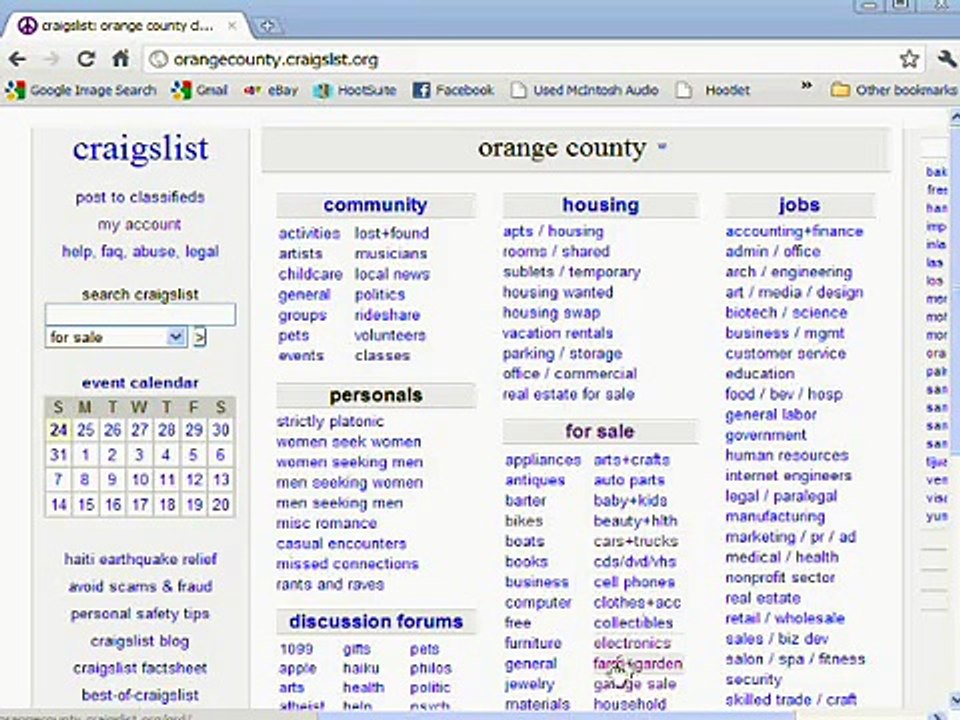This screenshot has height=720, width=960.
Task: Bookmark this page with the star icon
Action: click(x=909, y=59)
